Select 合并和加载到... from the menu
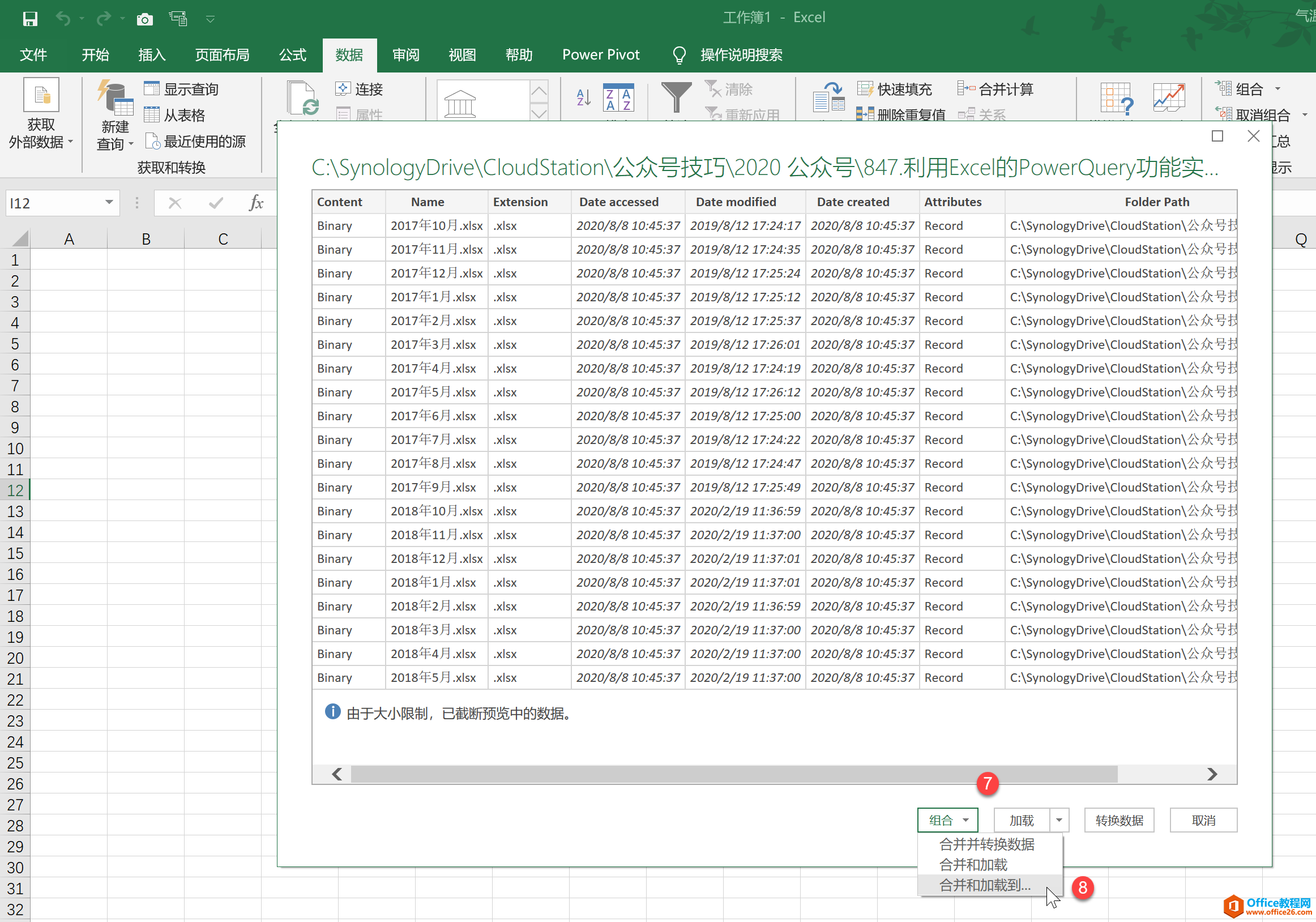 tap(985, 885)
